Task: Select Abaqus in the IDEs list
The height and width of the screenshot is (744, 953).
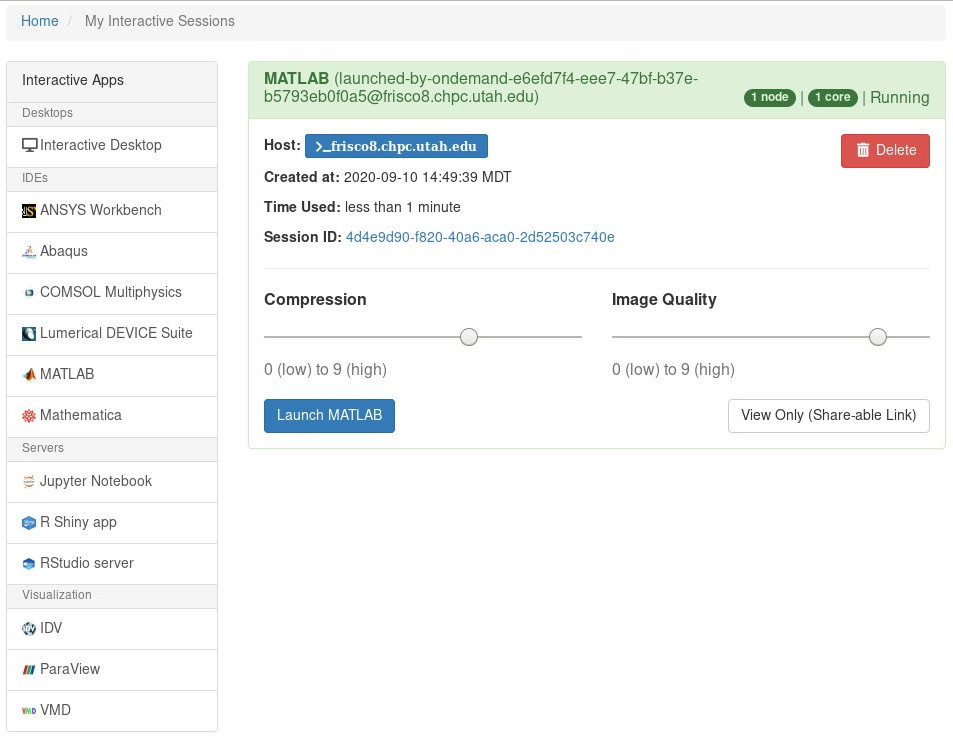Action: (x=112, y=253)
